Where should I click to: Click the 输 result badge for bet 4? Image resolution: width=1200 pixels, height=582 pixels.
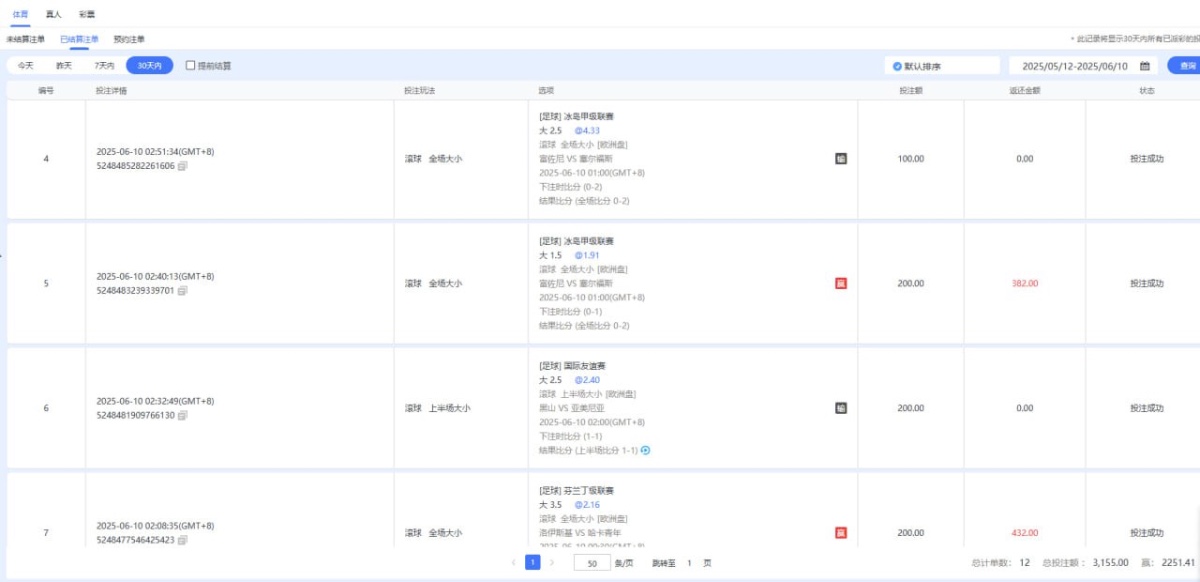(x=841, y=158)
